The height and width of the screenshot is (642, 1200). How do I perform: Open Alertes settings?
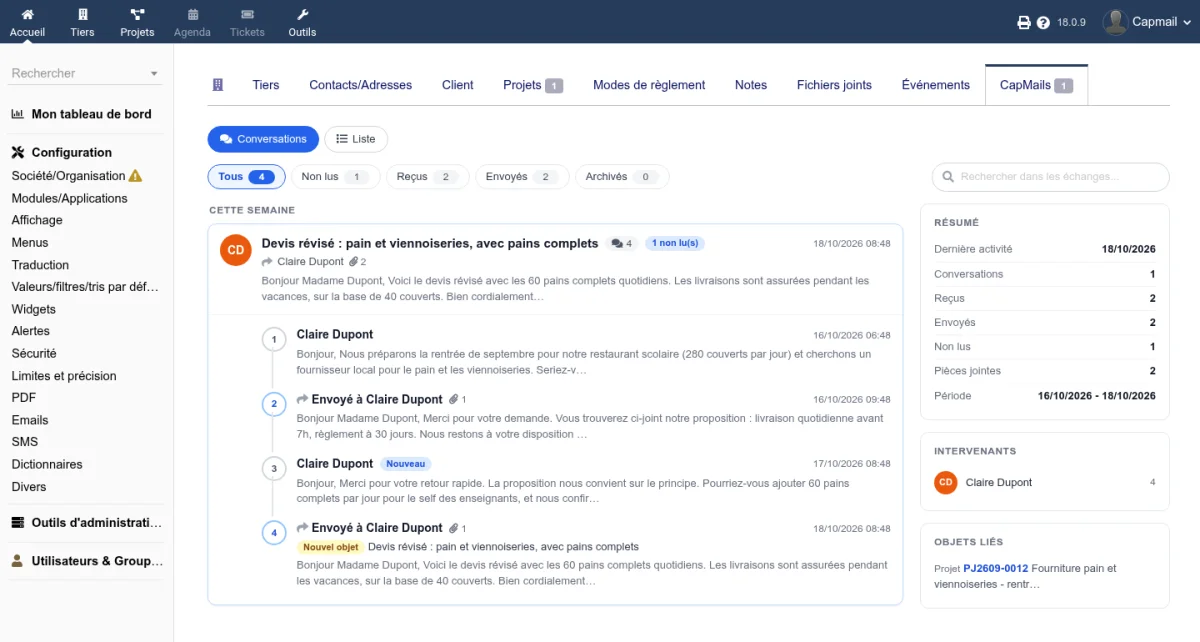click(30, 331)
